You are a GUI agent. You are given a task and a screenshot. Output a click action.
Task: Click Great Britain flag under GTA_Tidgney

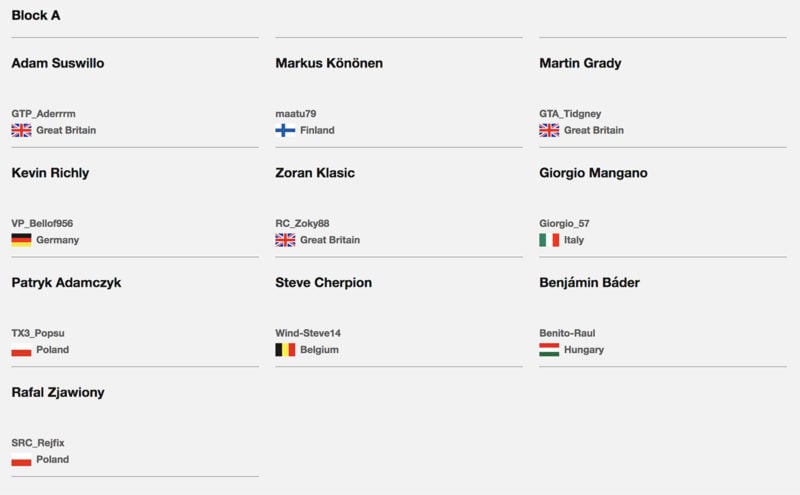tap(549, 130)
